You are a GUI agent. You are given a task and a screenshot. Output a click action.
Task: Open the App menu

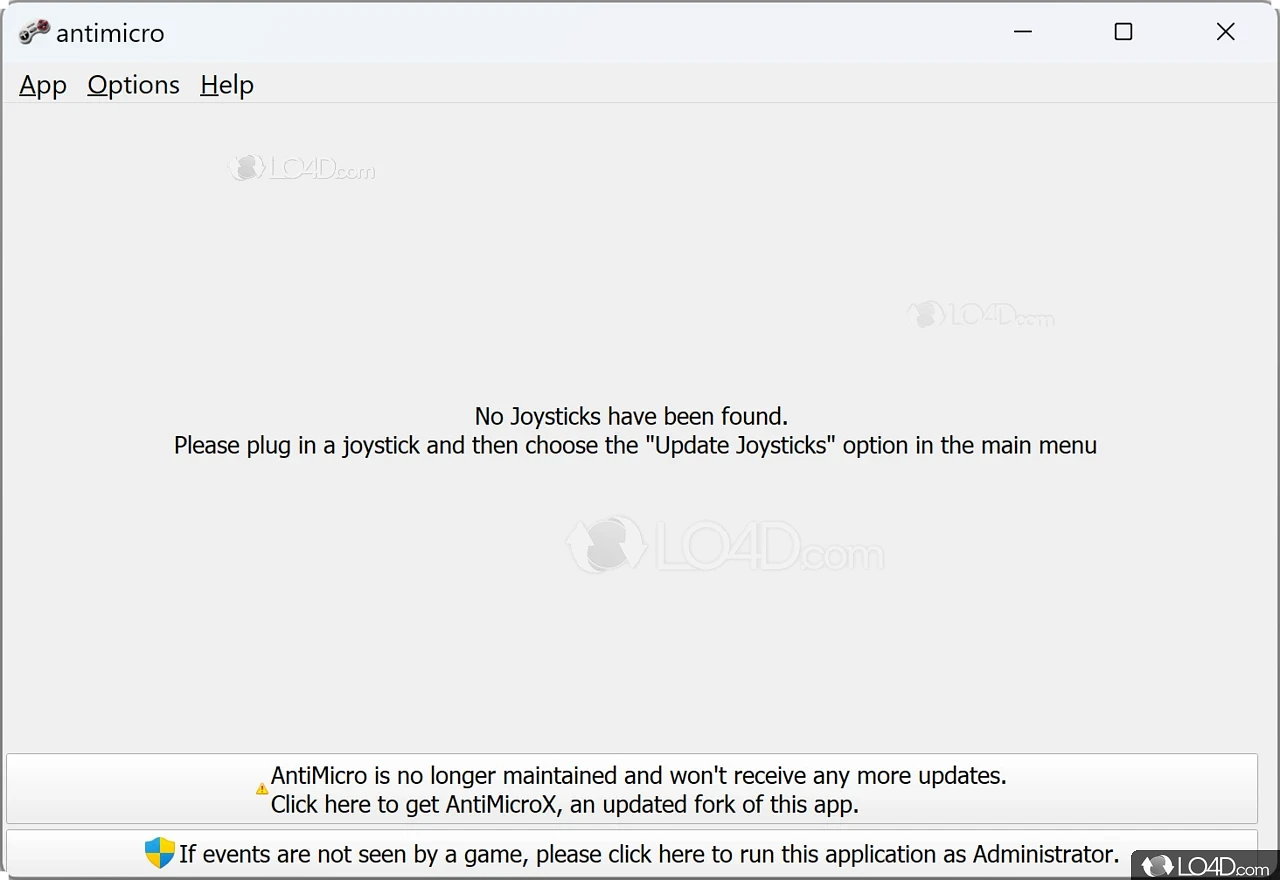[43, 85]
